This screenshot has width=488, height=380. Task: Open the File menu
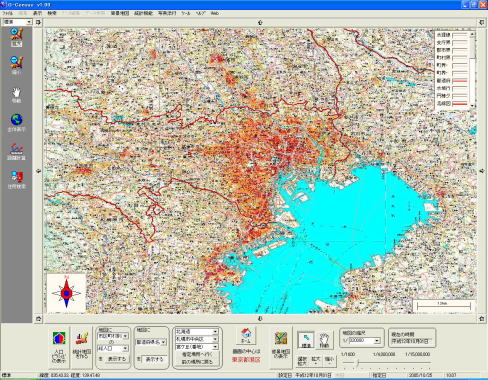(x=7, y=13)
